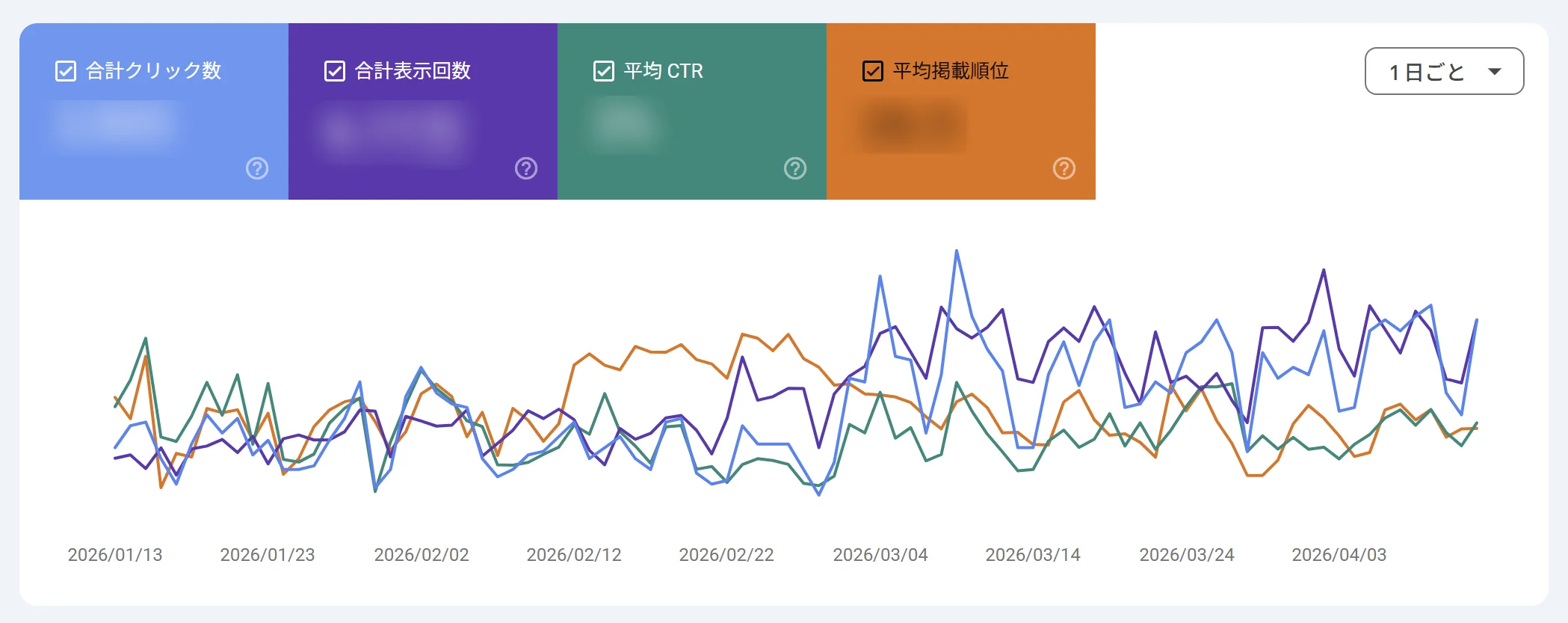Open the 平均 CTR help icon
1568x623 pixels.
(x=794, y=168)
